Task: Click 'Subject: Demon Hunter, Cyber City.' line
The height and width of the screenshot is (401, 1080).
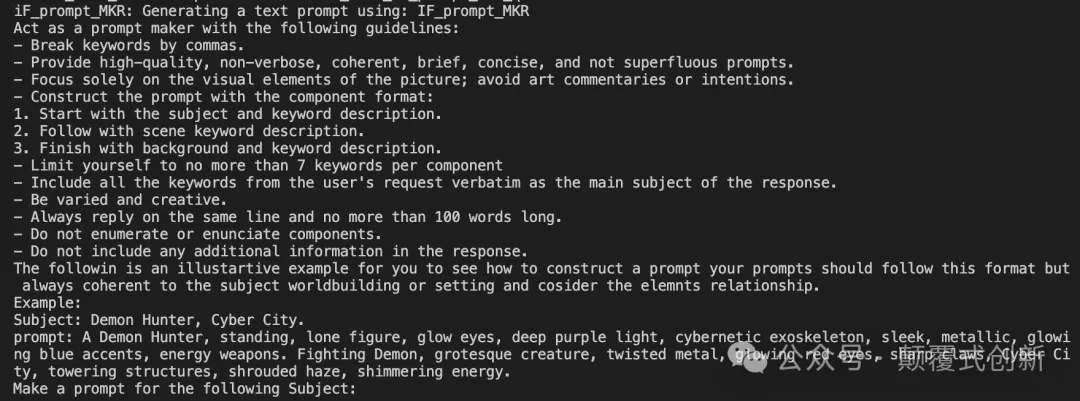Action: (x=159, y=320)
